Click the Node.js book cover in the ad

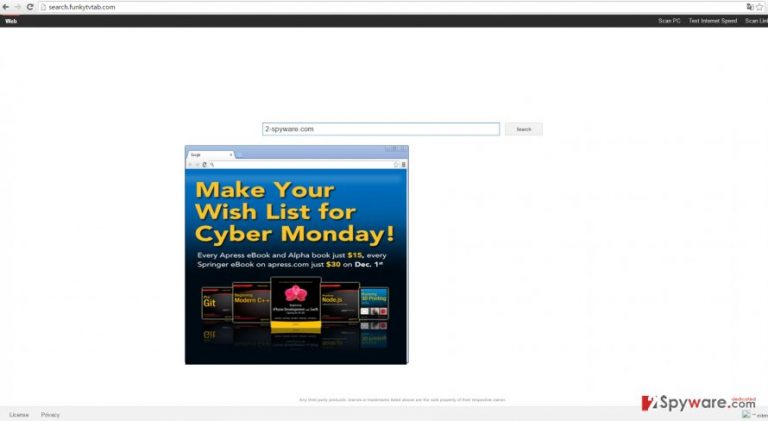340,303
